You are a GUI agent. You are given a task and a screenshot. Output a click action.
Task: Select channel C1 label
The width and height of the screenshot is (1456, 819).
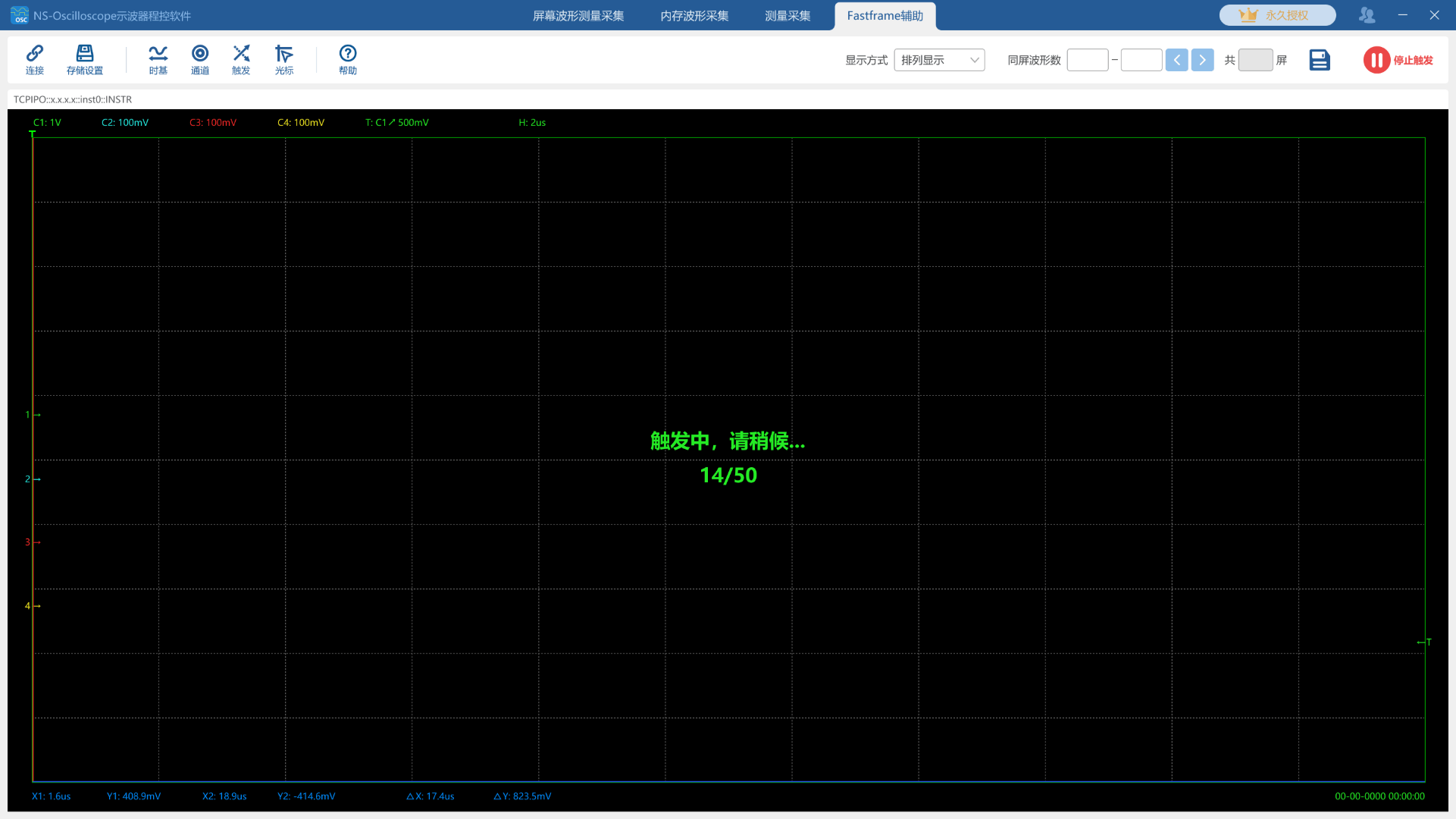pos(47,122)
